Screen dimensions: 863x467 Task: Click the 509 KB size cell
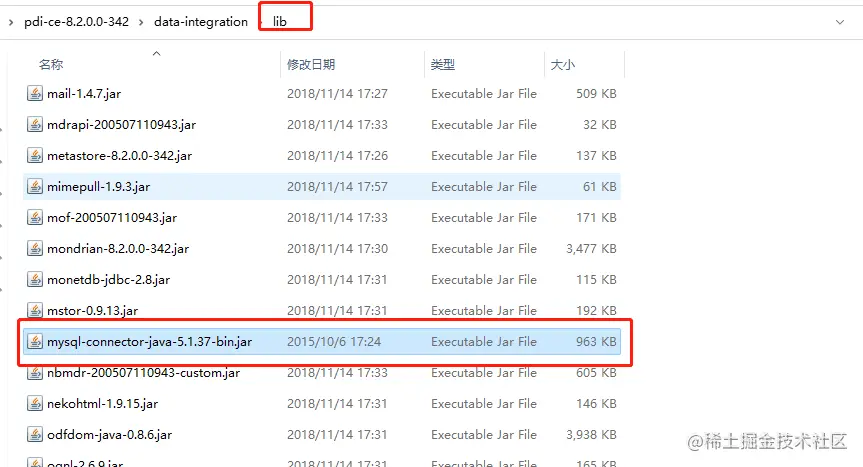click(596, 94)
